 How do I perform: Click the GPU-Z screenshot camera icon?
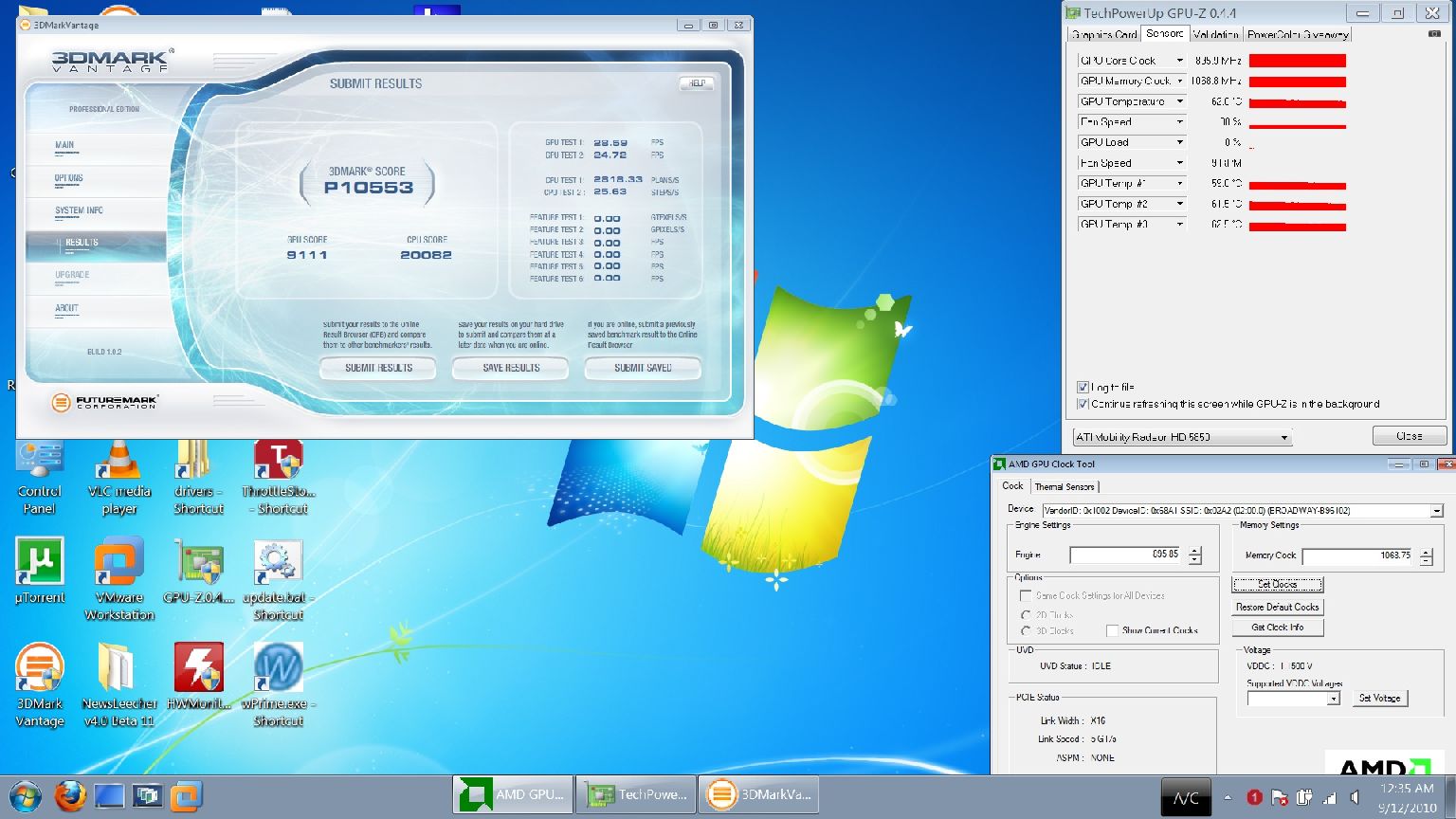1434,34
